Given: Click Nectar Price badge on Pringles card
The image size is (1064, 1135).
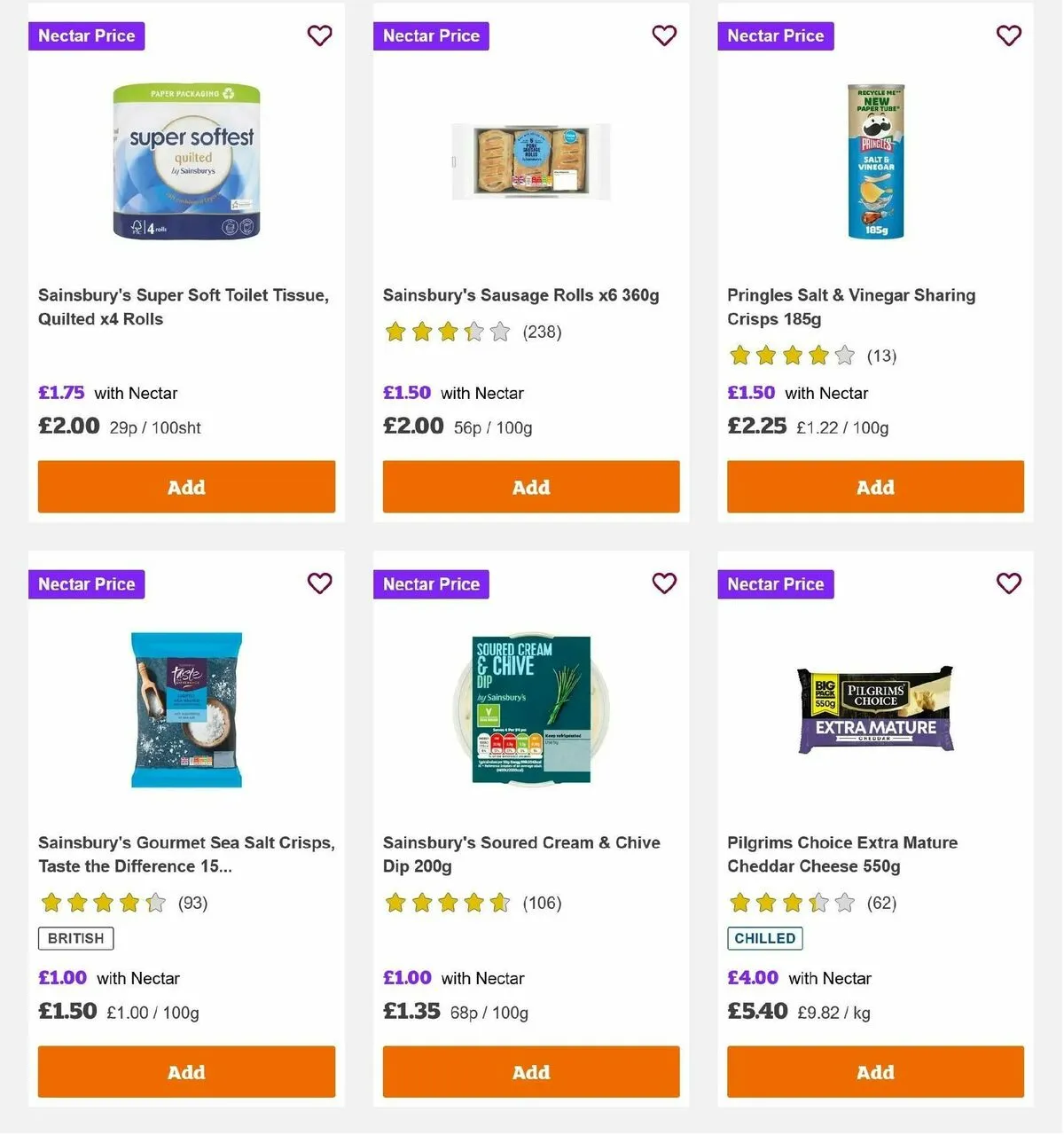Looking at the screenshot, I should click(776, 36).
